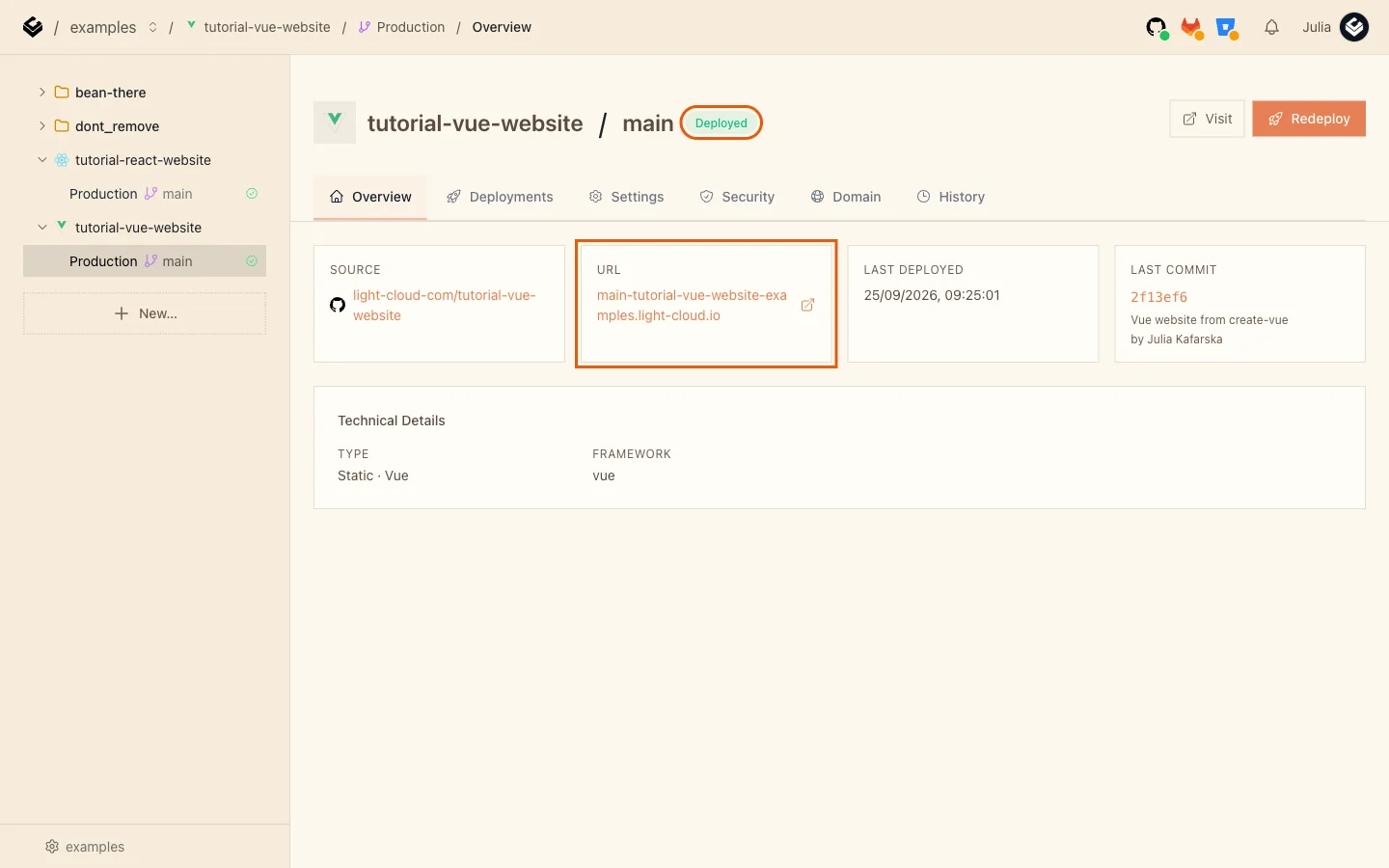Click 'Vue website from create-vue' commit message
Image resolution: width=1389 pixels, height=868 pixels.
click(1210, 320)
